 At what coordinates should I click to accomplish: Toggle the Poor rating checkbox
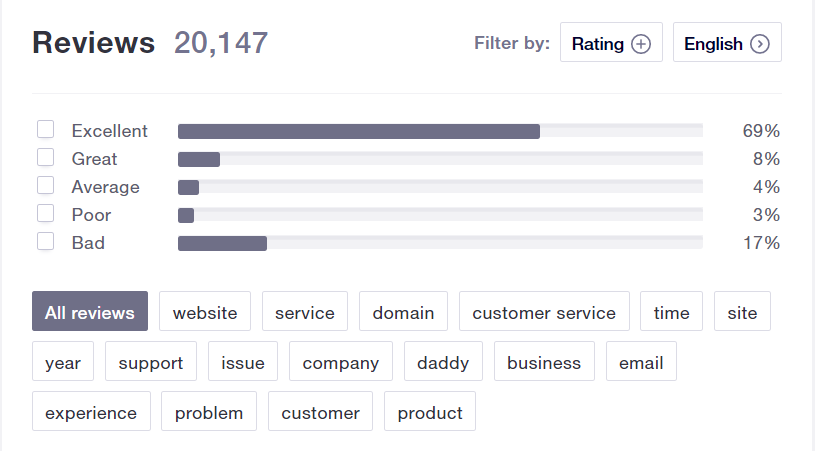45,213
